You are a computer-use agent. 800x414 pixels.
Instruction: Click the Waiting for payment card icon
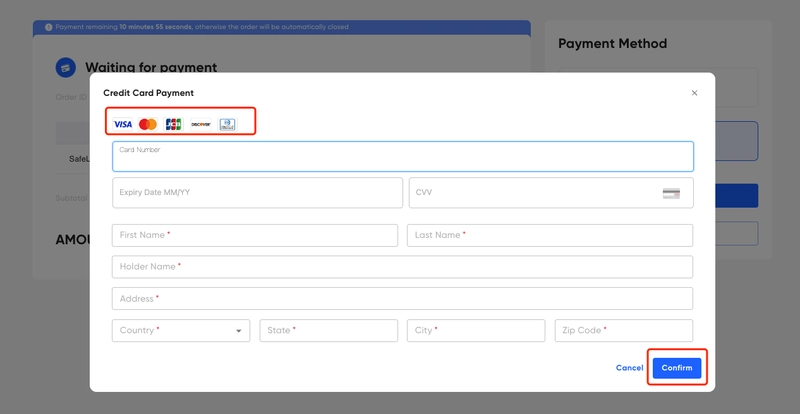66,67
